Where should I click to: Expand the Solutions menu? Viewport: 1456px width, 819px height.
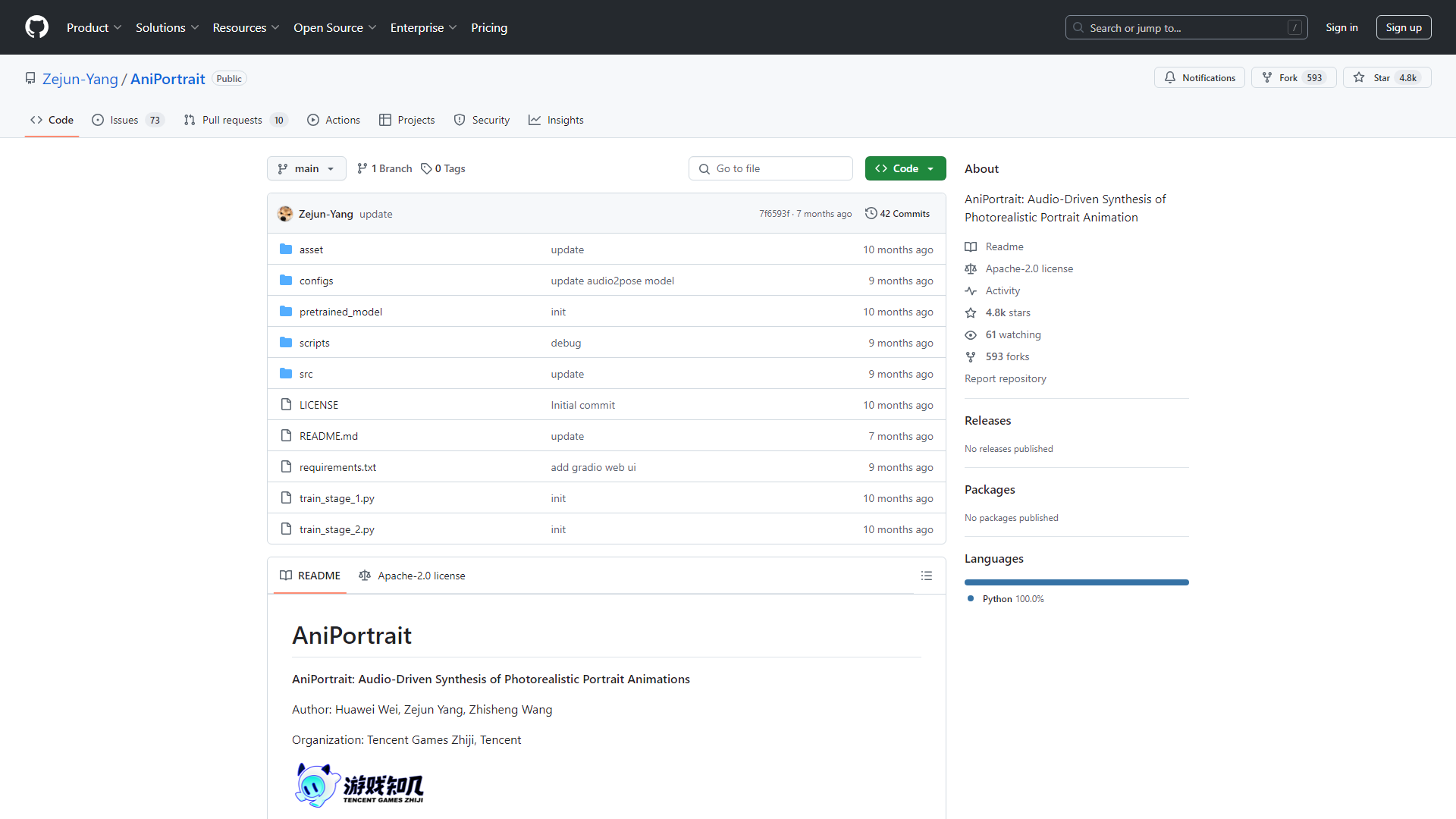168,27
